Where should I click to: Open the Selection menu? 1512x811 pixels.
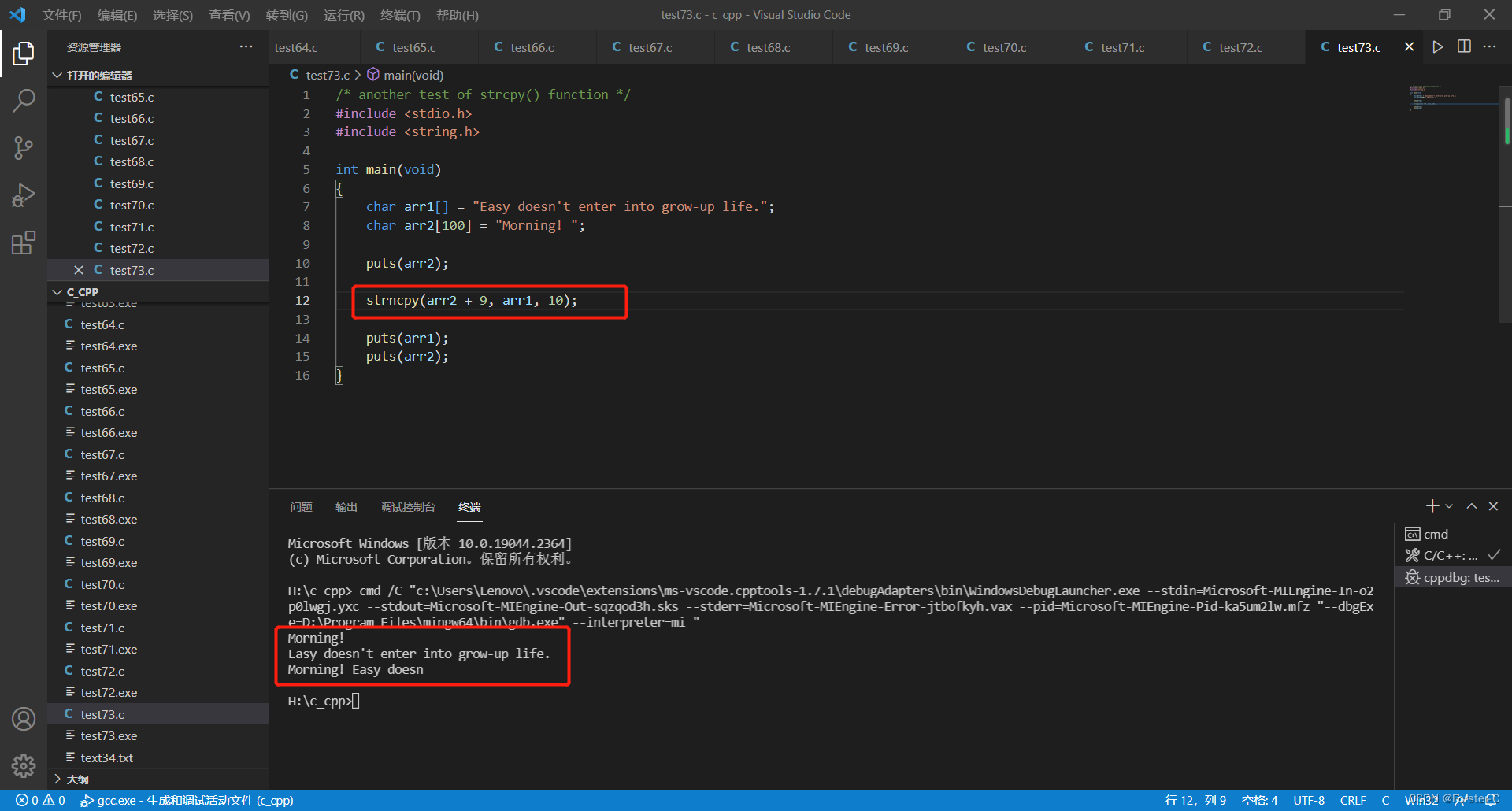[x=172, y=15]
